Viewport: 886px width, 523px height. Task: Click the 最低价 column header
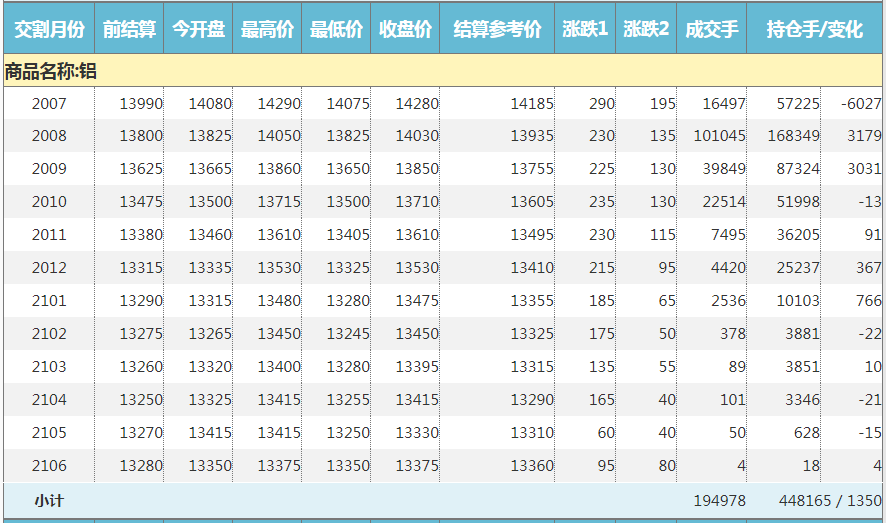(x=336, y=30)
